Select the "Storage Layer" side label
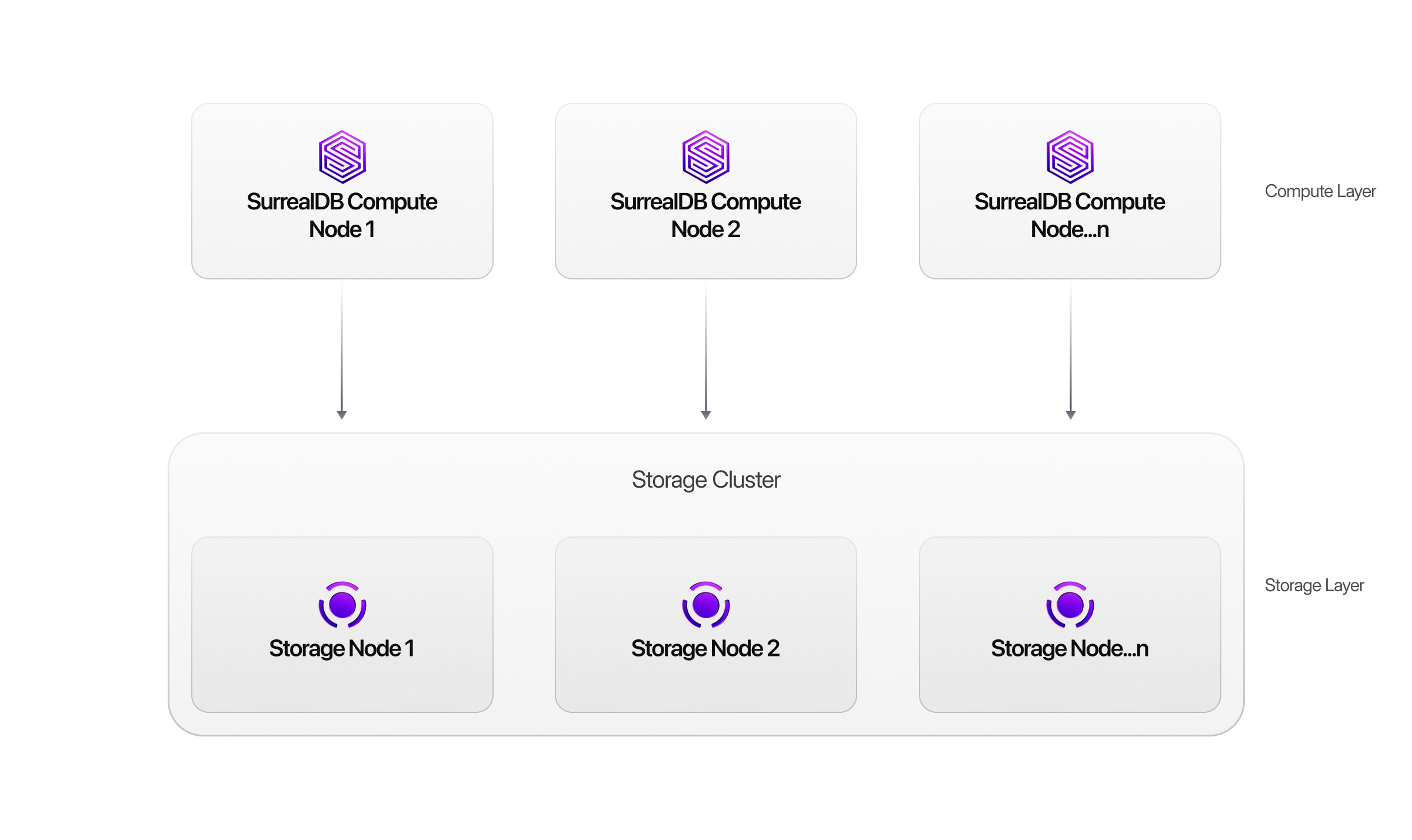The height and width of the screenshot is (840, 1412). 1314,585
